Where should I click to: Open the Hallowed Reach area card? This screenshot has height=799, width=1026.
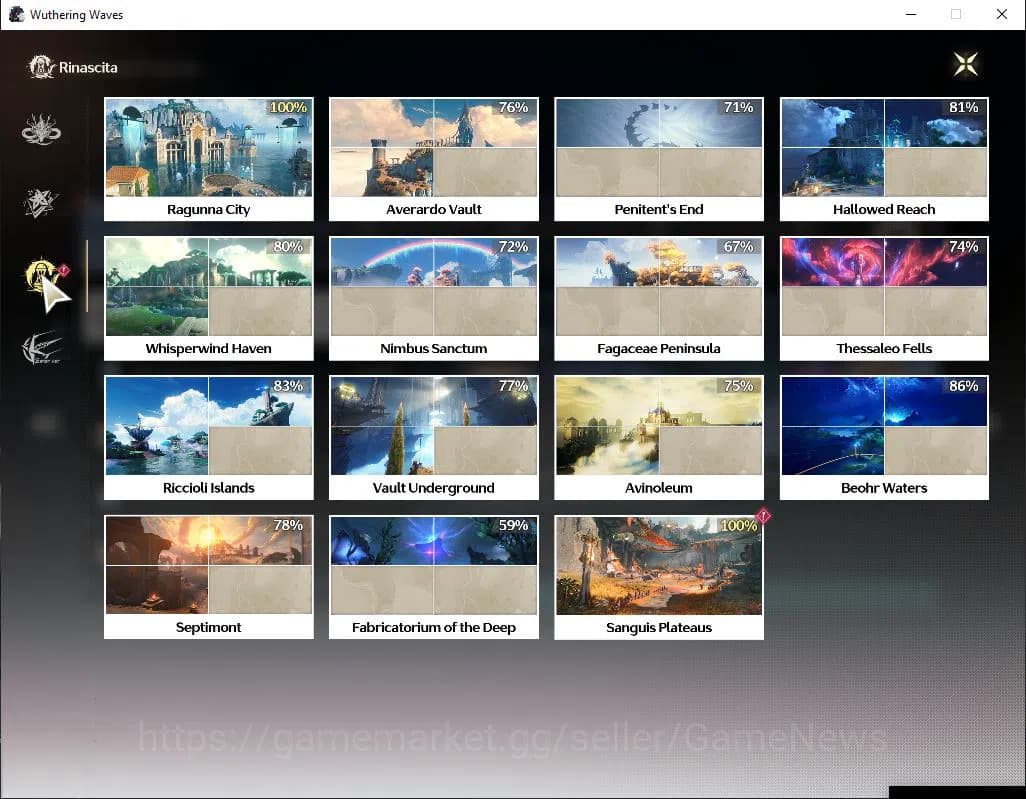tap(884, 158)
